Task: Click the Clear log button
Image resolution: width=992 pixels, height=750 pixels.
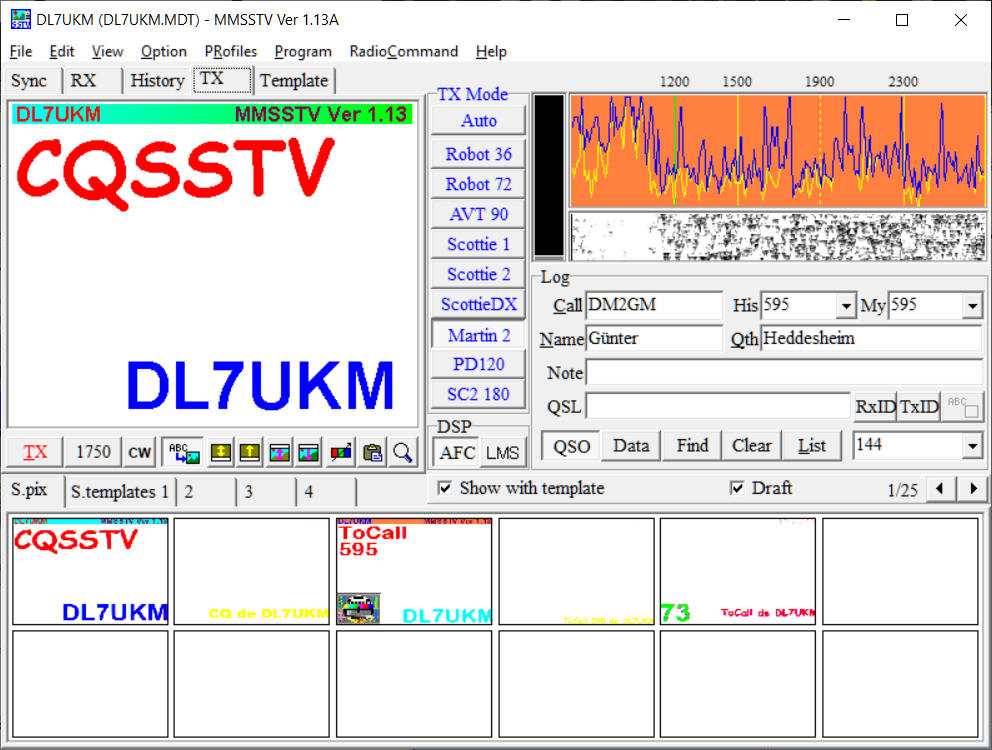Action: click(751, 446)
